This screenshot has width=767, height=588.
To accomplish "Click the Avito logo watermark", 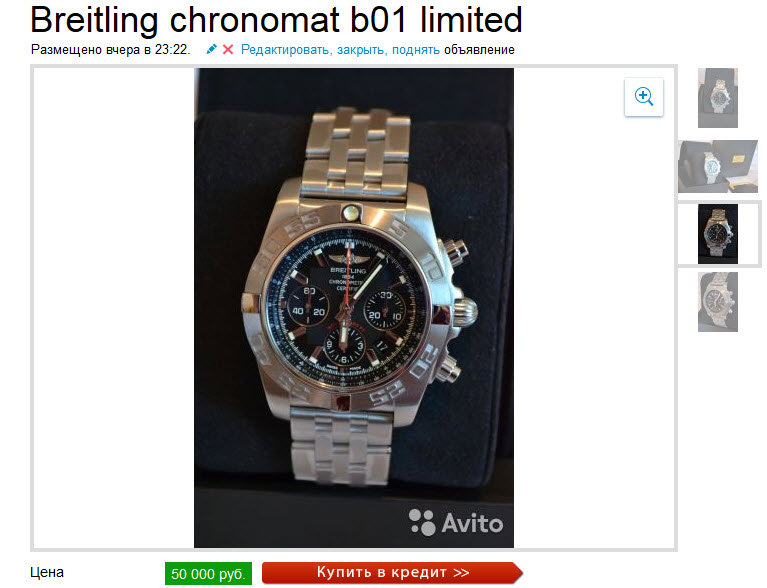I will tap(455, 522).
